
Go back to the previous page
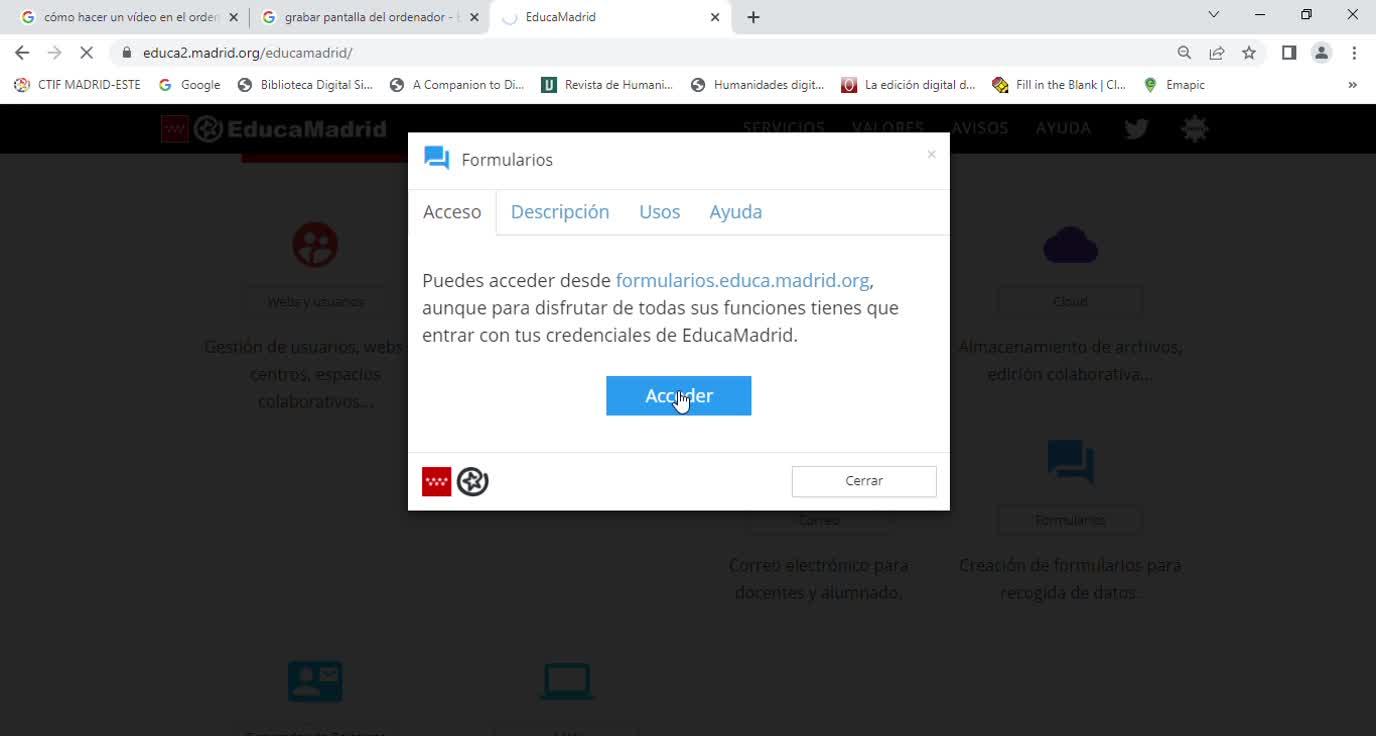tap(22, 53)
